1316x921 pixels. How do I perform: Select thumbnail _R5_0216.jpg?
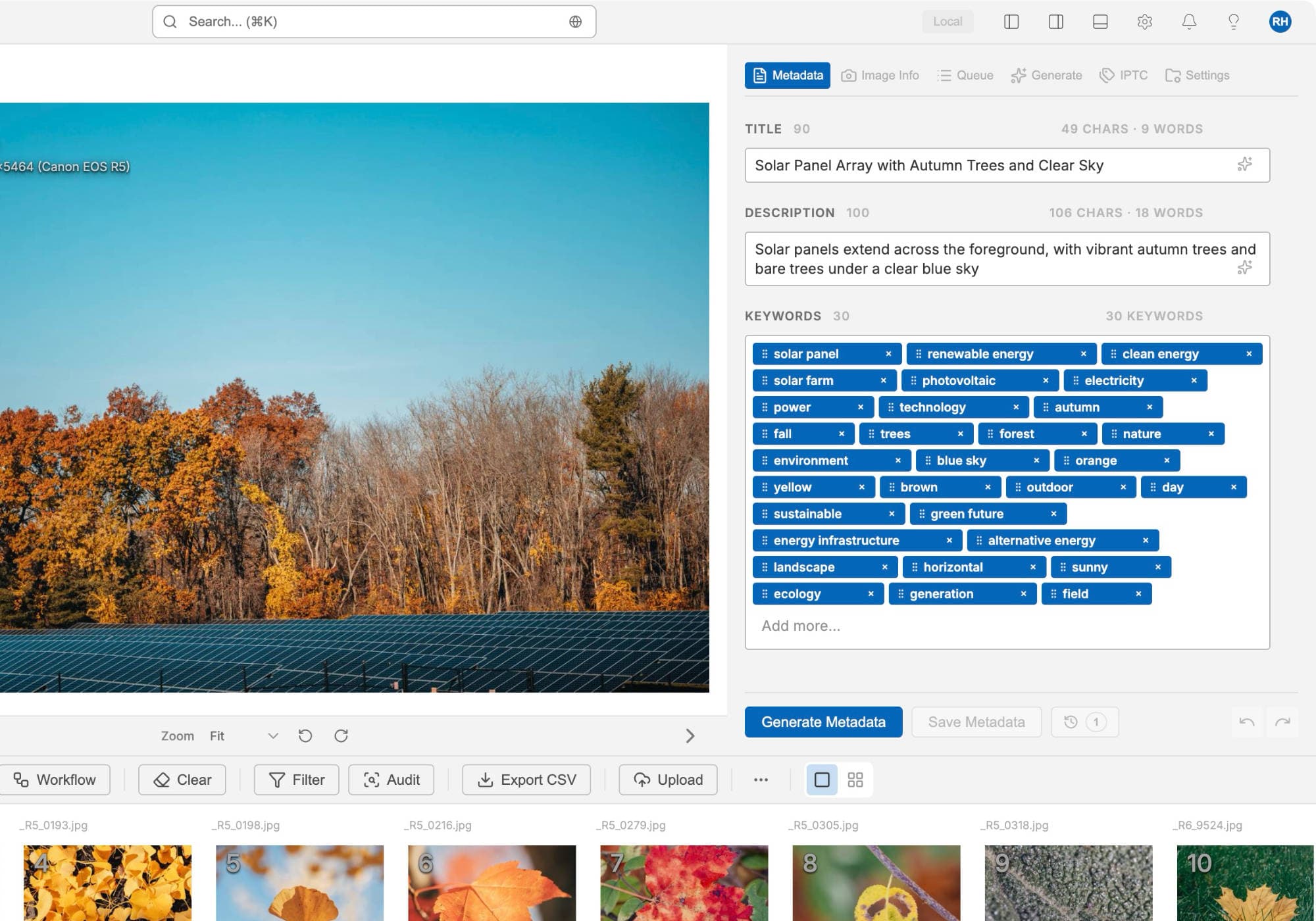click(x=492, y=883)
